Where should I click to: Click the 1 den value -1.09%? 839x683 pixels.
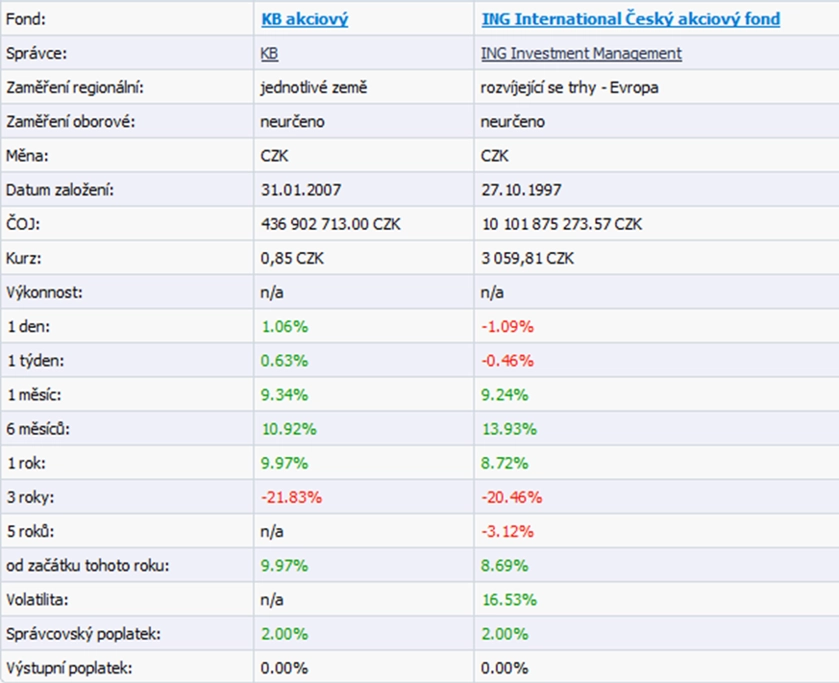(507, 327)
